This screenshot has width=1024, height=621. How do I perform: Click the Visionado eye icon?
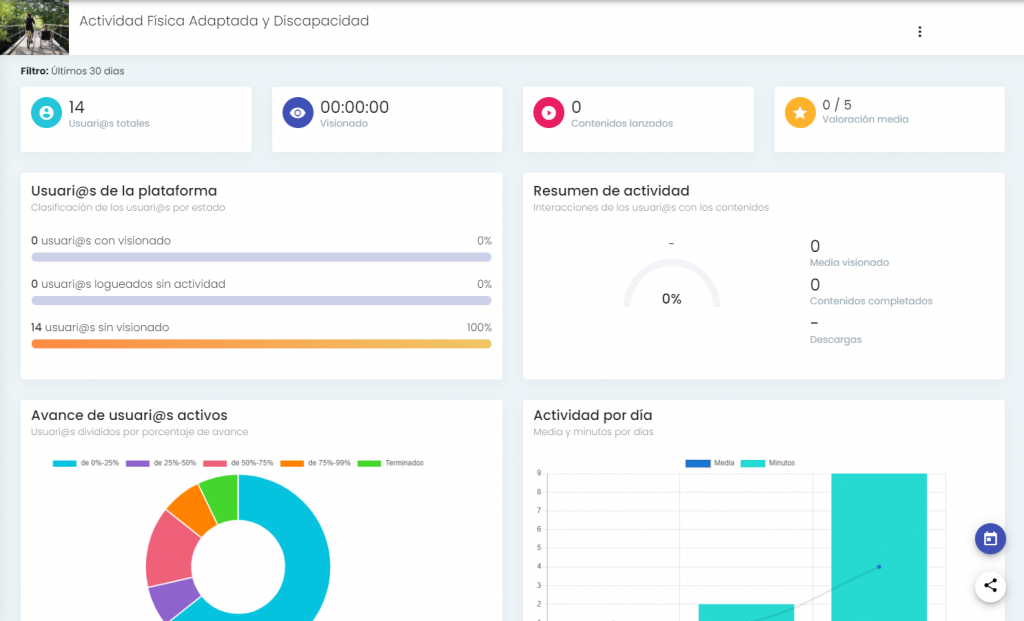click(298, 112)
